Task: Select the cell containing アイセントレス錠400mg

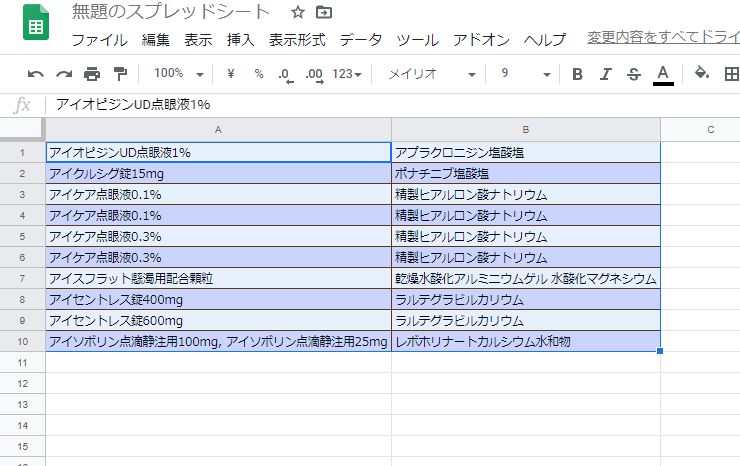Action: coord(218,300)
